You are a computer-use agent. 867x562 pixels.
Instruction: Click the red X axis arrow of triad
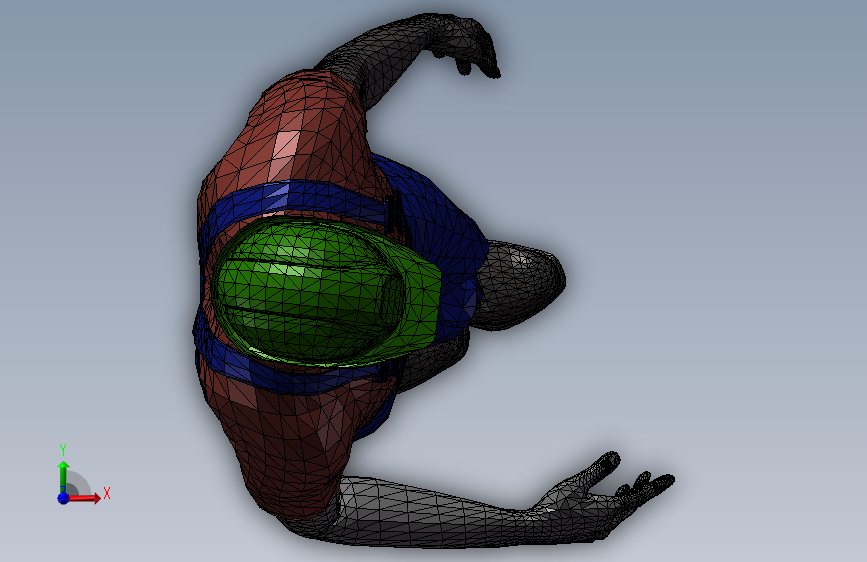(x=83, y=498)
